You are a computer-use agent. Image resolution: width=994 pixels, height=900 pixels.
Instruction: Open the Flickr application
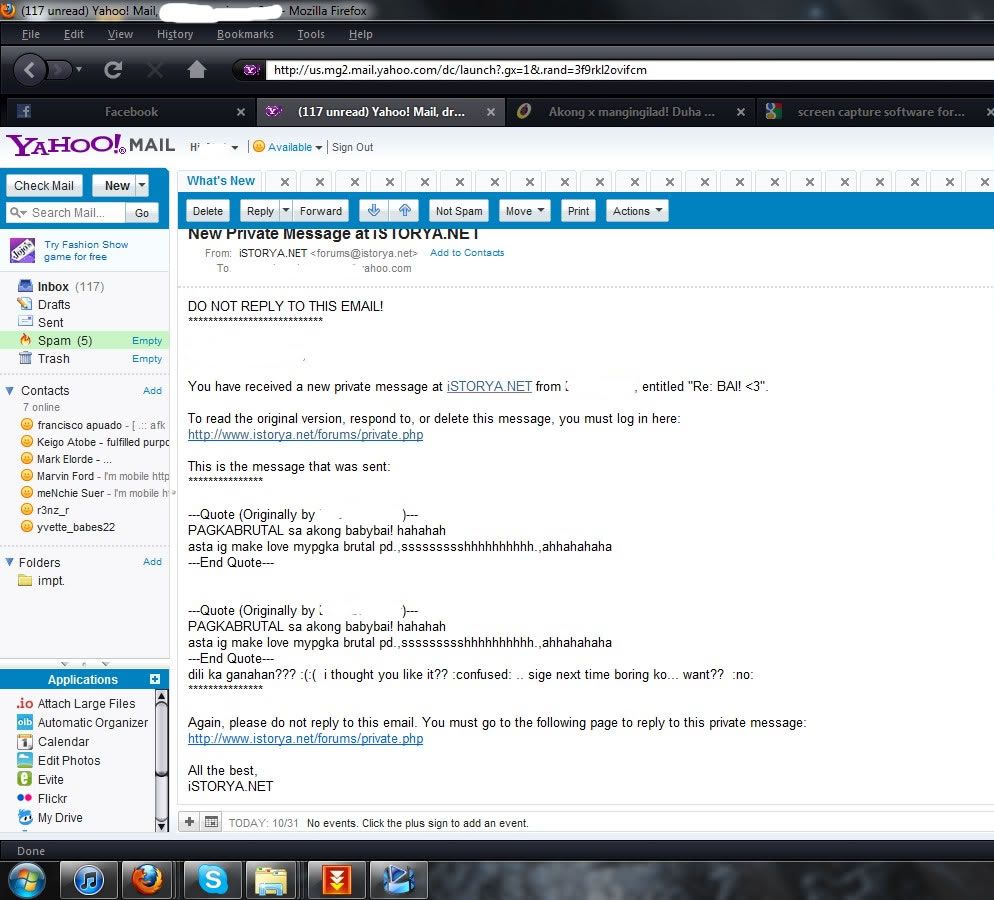click(52, 798)
